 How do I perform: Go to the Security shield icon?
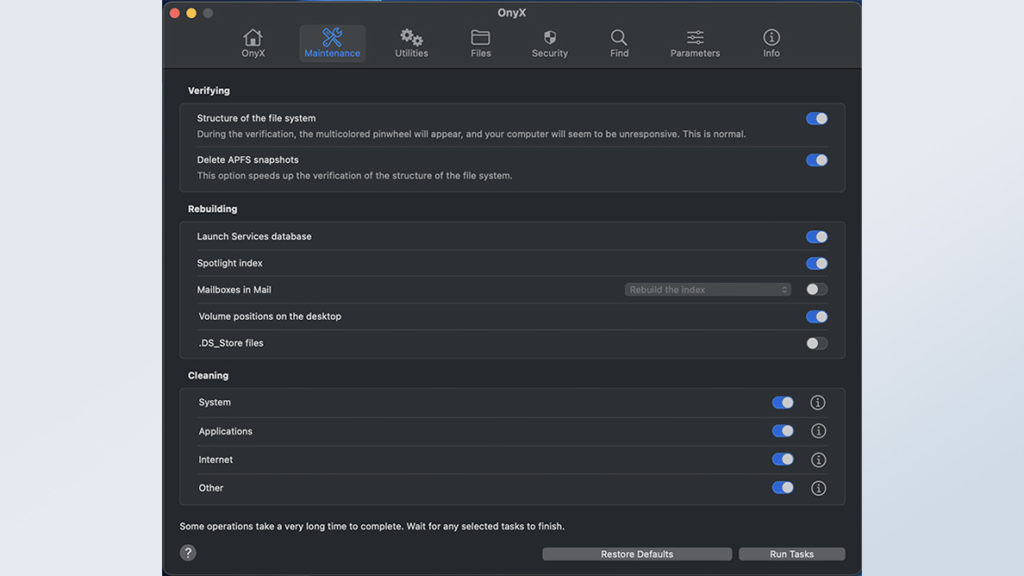click(549, 38)
